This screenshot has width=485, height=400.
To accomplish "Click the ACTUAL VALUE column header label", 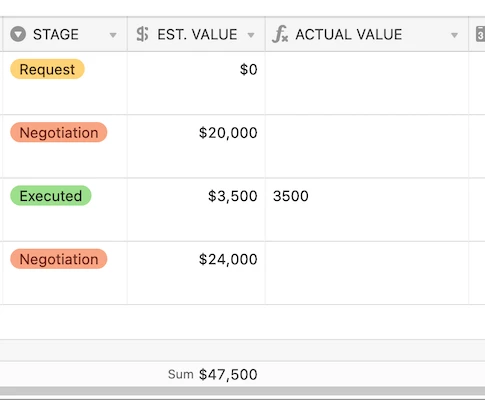I will pyautogui.click(x=349, y=34).
